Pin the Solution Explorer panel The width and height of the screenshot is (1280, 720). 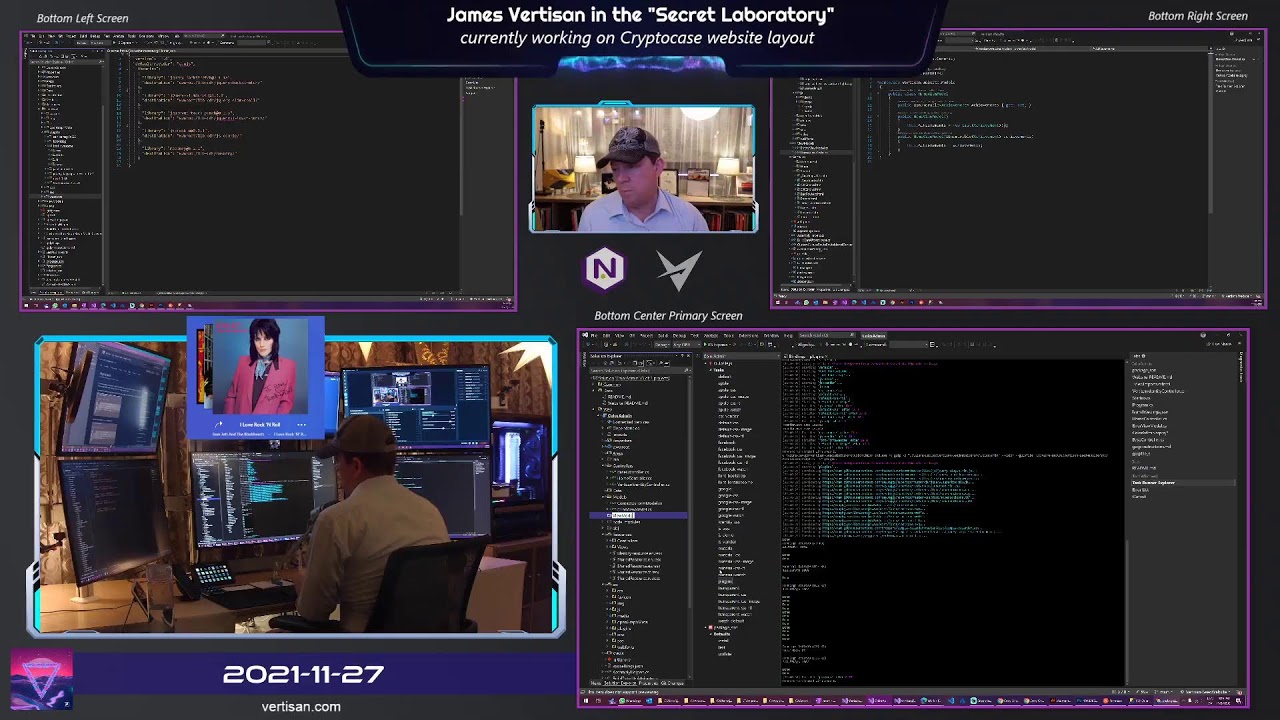click(682, 356)
